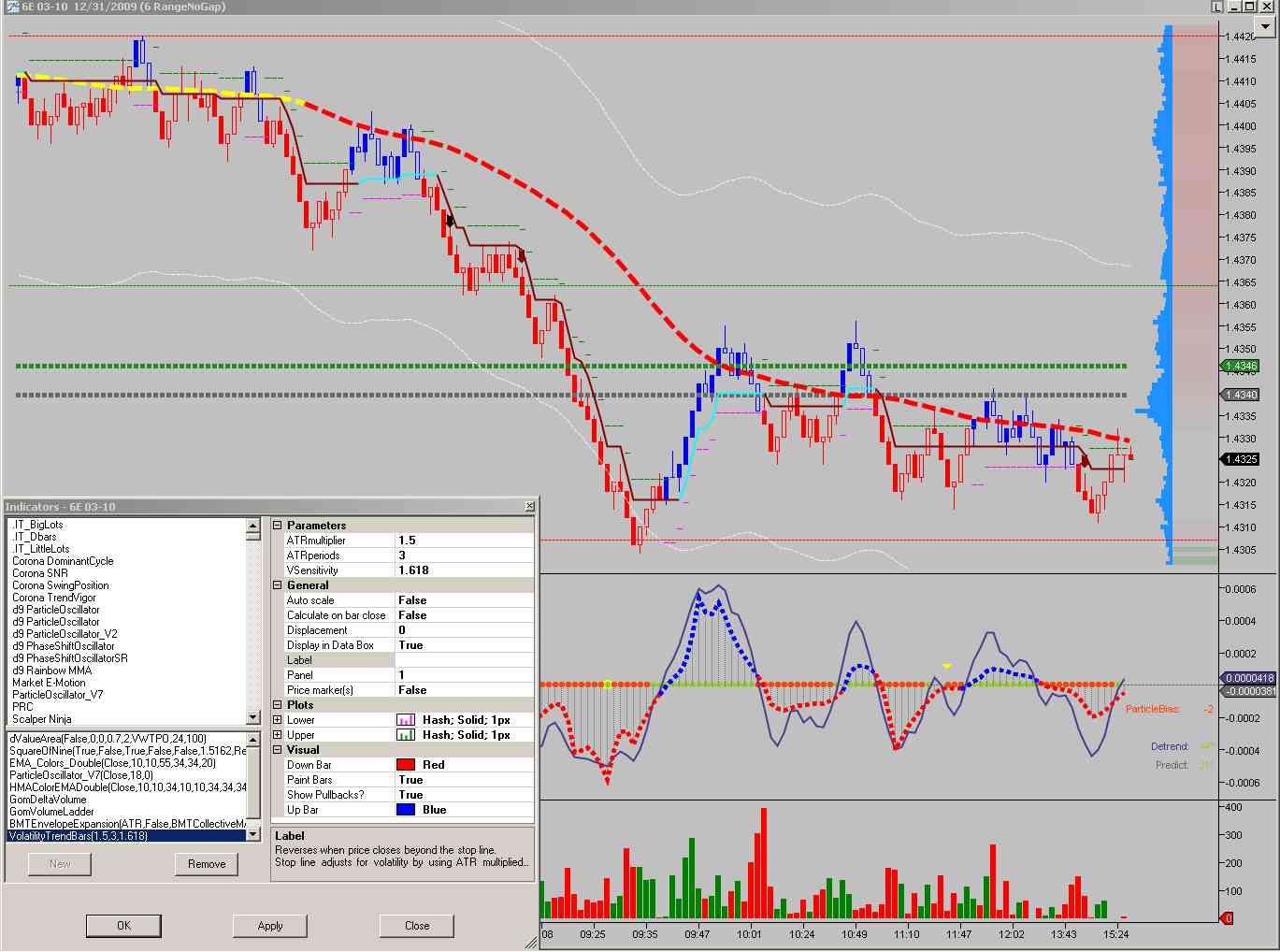Click the Lower plot hash style icon
This screenshot has height=952, width=1280.
406,720
